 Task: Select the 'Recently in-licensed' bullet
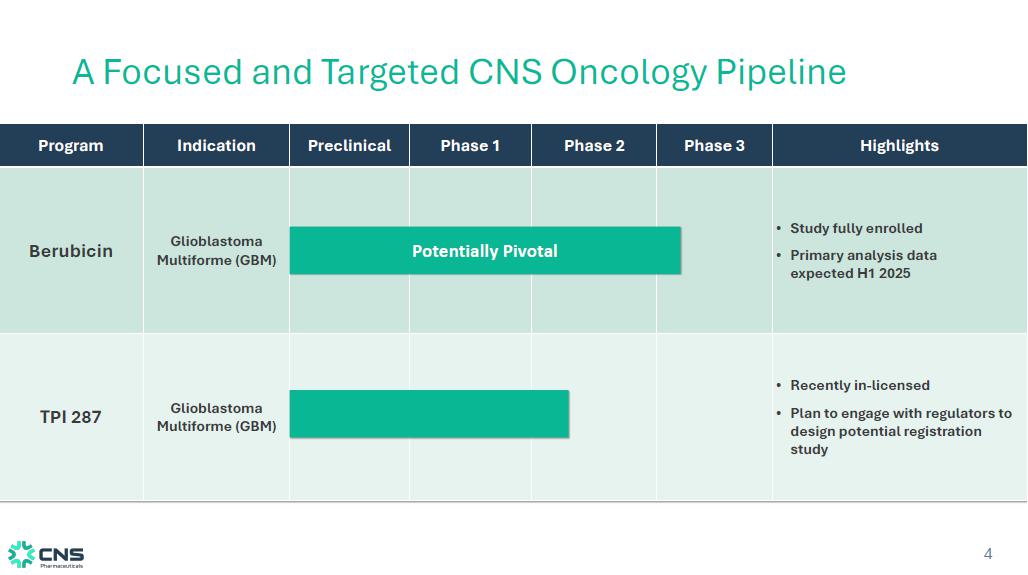[x=860, y=385]
